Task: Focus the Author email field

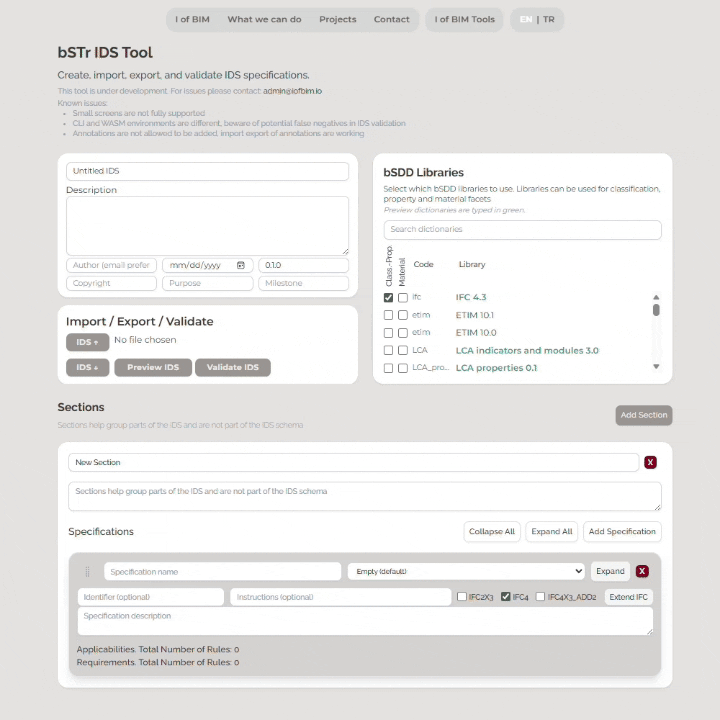Action: coord(112,265)
